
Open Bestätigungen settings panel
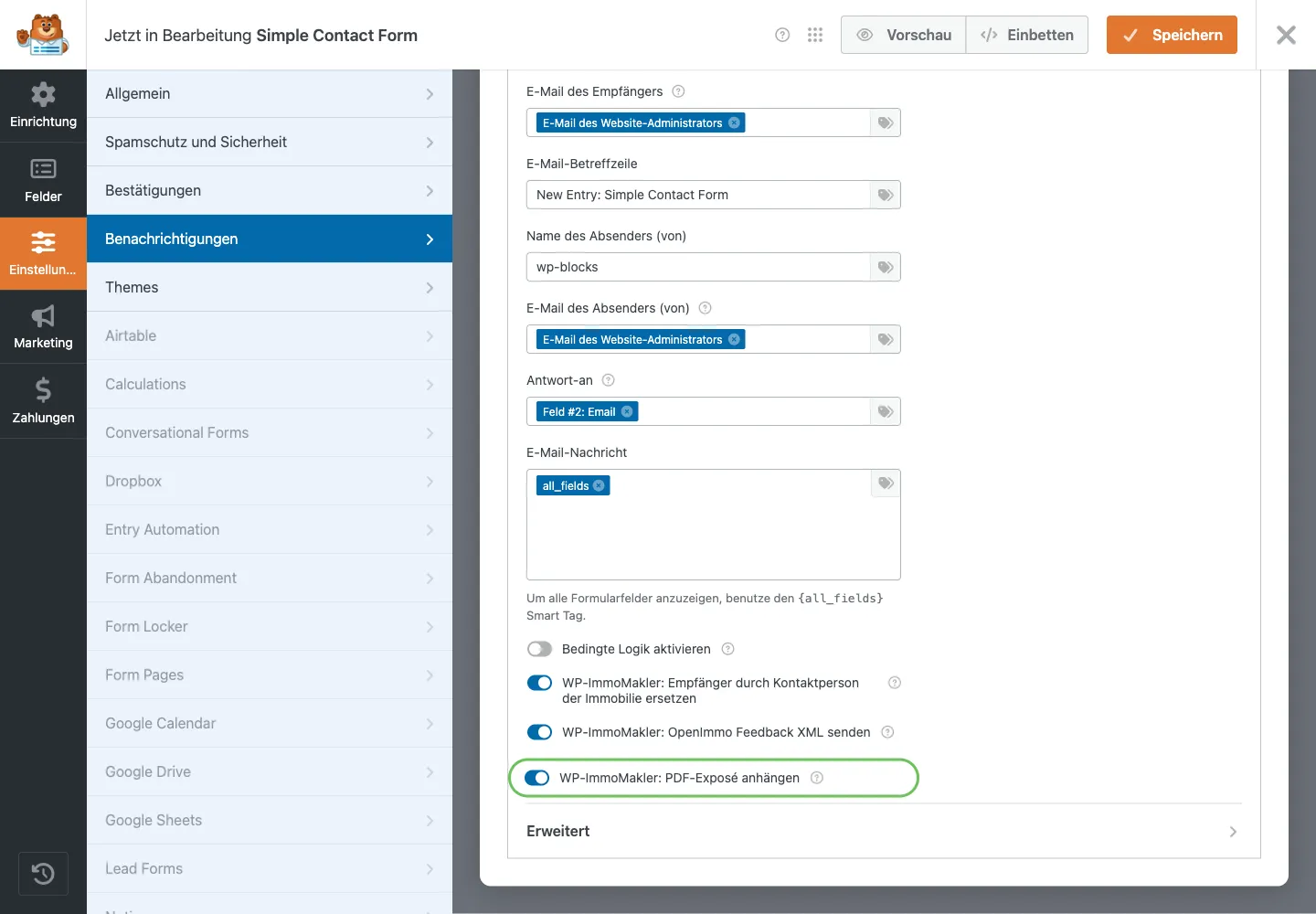(x=270, y=190)
